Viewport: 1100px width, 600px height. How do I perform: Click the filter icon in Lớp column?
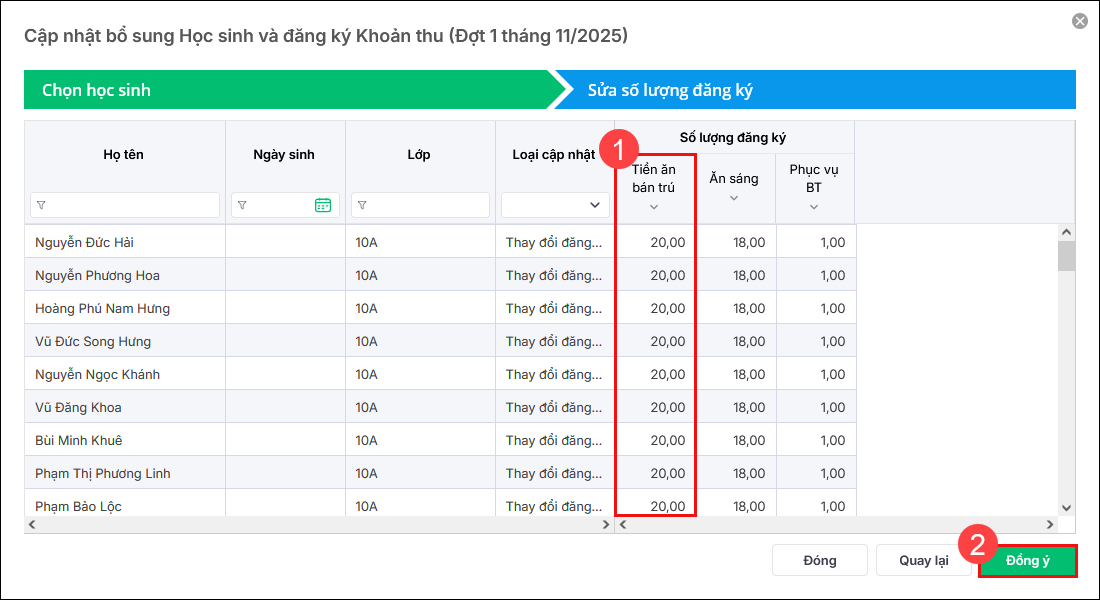click(x=361, y=205)
